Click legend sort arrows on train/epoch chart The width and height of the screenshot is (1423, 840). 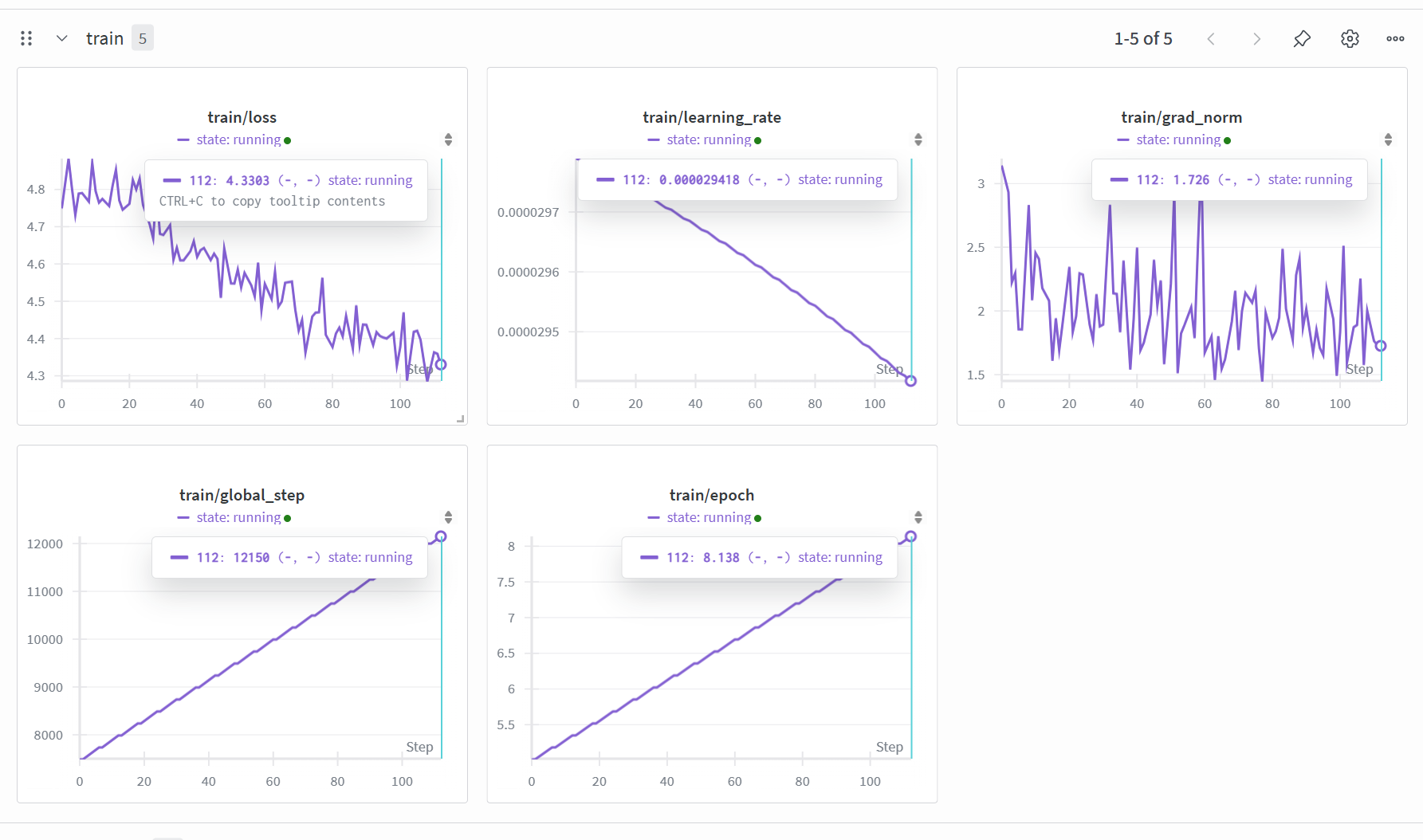[x=918, y=517]
